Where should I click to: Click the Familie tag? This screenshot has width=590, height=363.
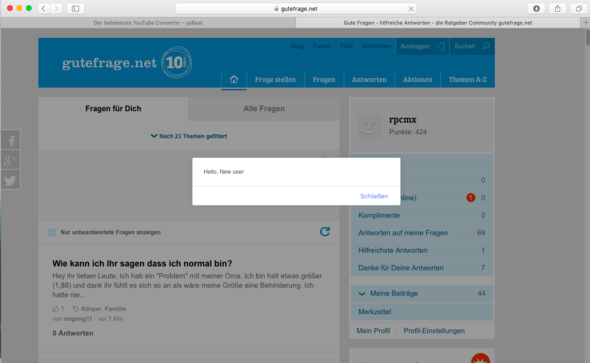pyautogui.click(x=115, y=309)
